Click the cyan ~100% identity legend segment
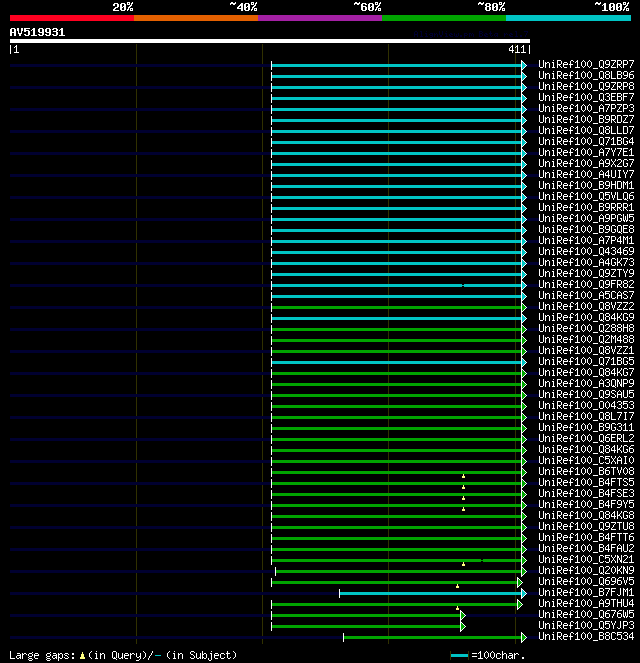The image size is (640, 663). point(568,18)
